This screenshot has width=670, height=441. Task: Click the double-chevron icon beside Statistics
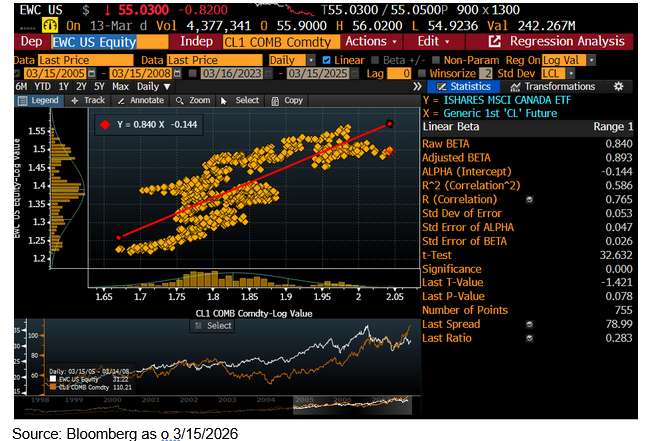click(417, 87)
